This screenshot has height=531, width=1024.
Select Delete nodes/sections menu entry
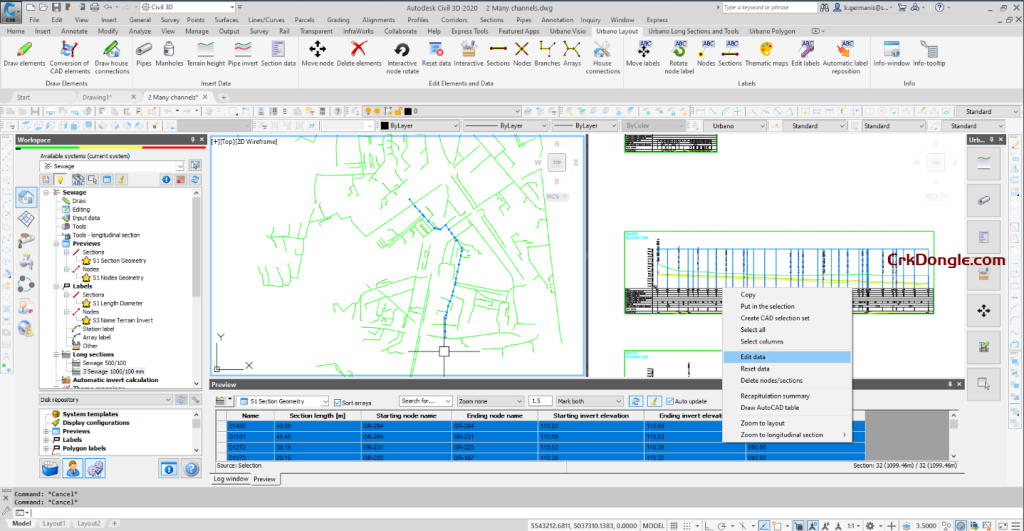click(x=787, y=381)
